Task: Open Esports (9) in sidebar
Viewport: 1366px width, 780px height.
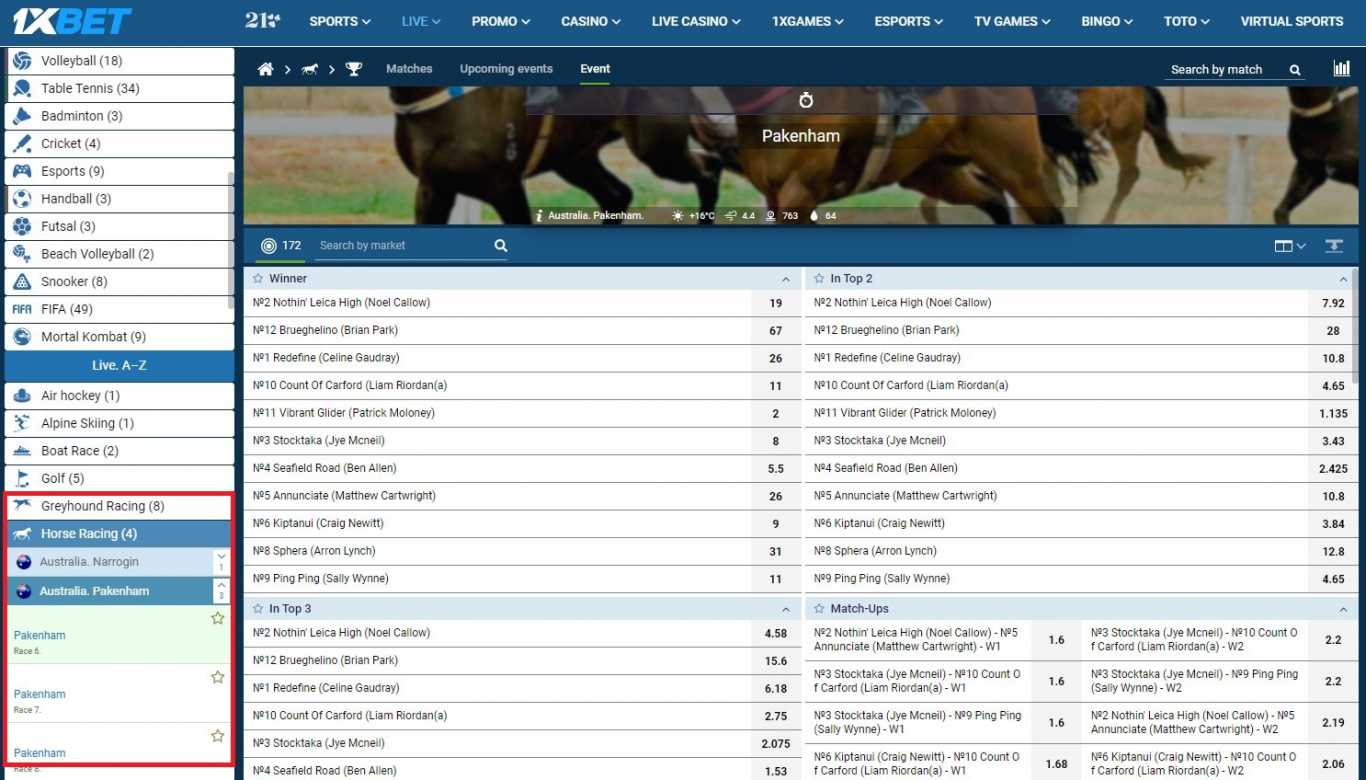Action: click(119, 171)
